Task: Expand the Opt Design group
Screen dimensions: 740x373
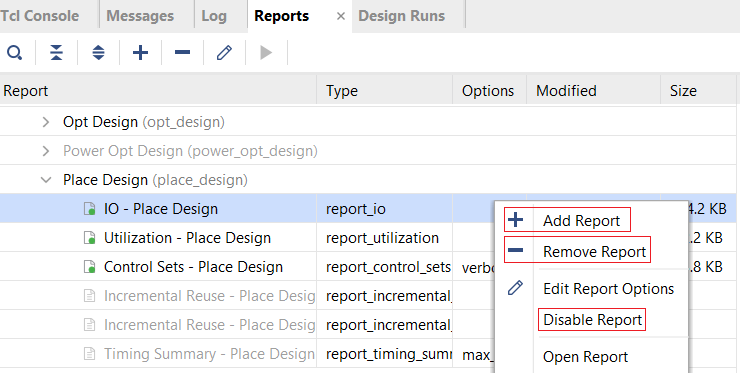Action: point(46,122)
